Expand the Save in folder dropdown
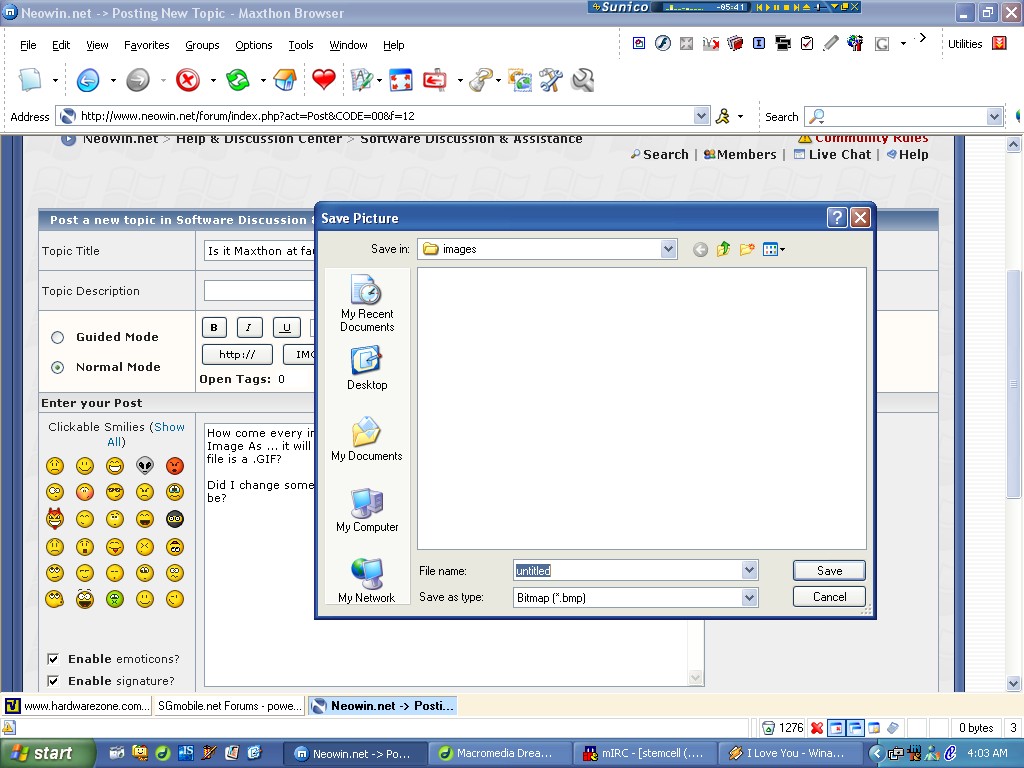The width and height of the screenshot is (1024, 768). (x=669, y=250)
